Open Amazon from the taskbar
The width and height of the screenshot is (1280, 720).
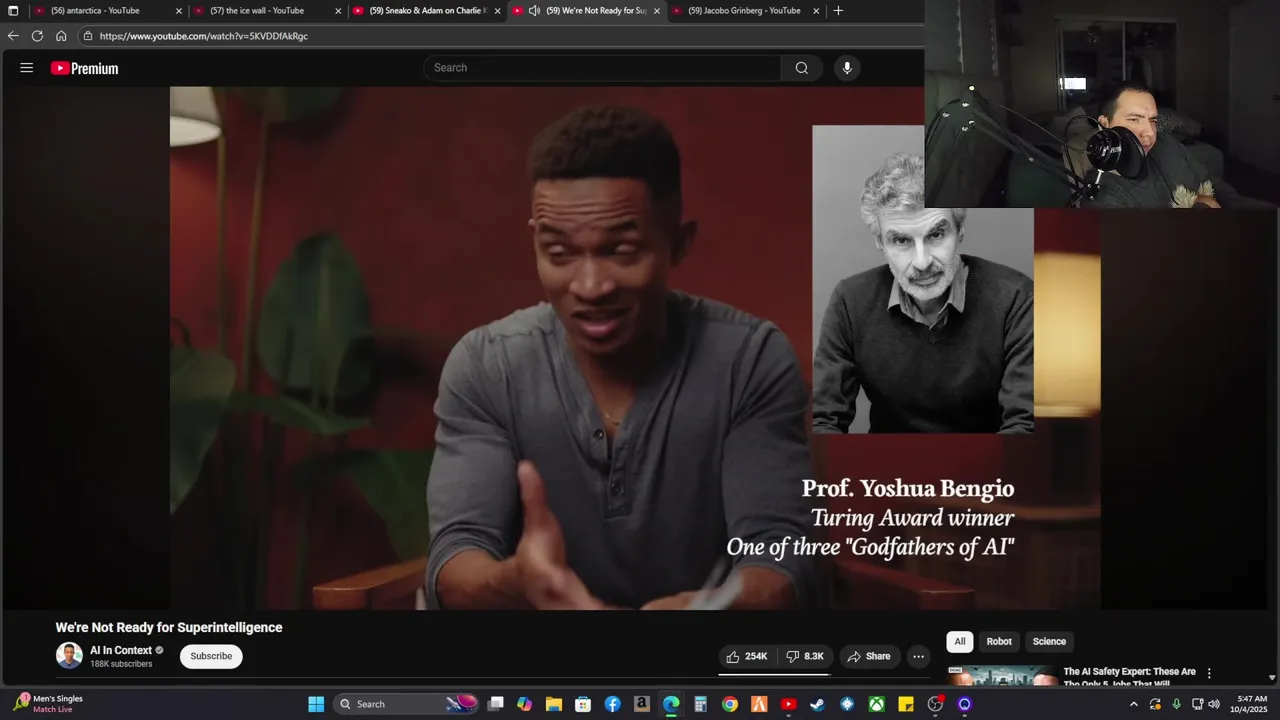(x=642, y=704)
